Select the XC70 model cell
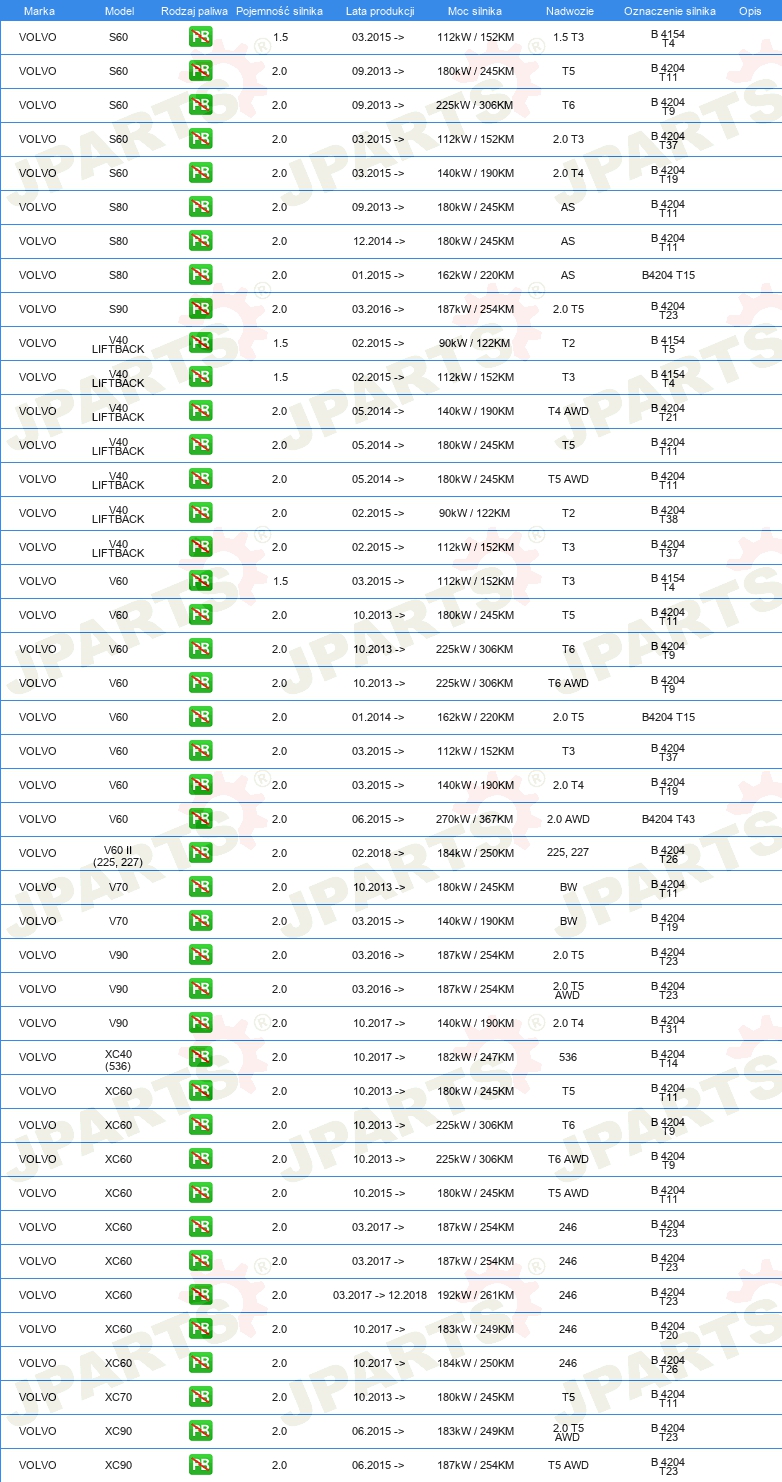The height and width of the screenshot is (1482, 782). (118, 1398)
